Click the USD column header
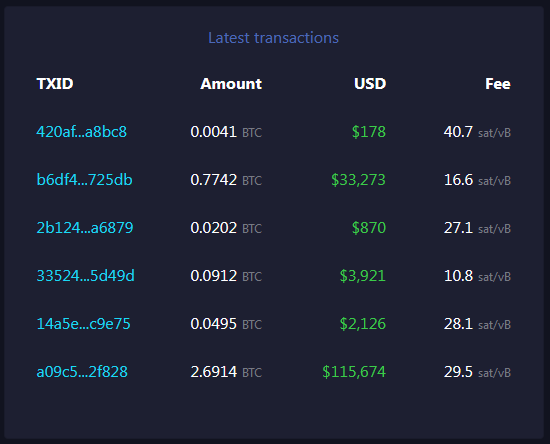This screenshot has width=550, height=444. (x=370, y=84)
